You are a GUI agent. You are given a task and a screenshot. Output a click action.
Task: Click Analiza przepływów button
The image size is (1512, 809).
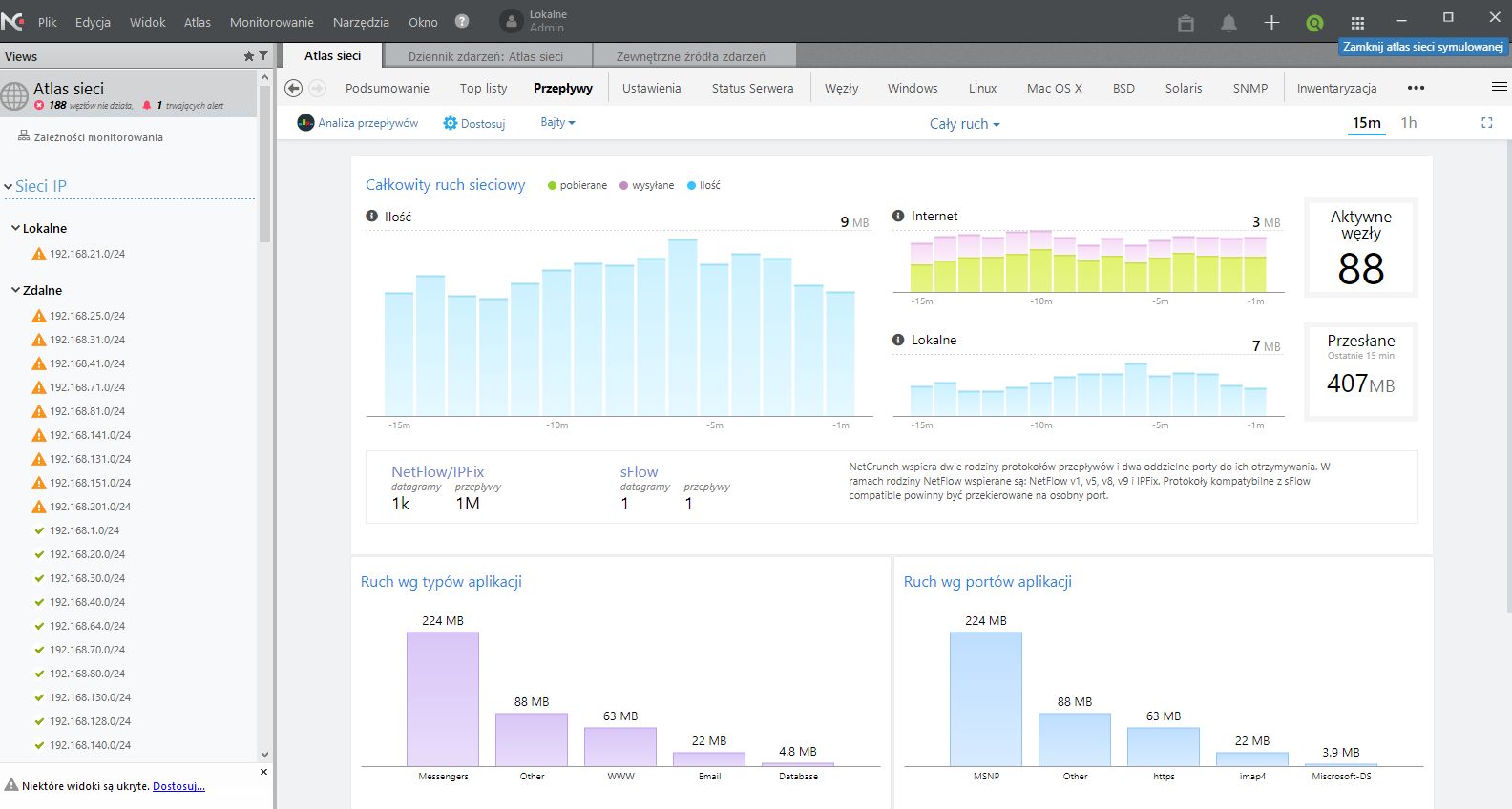point(358,123)
